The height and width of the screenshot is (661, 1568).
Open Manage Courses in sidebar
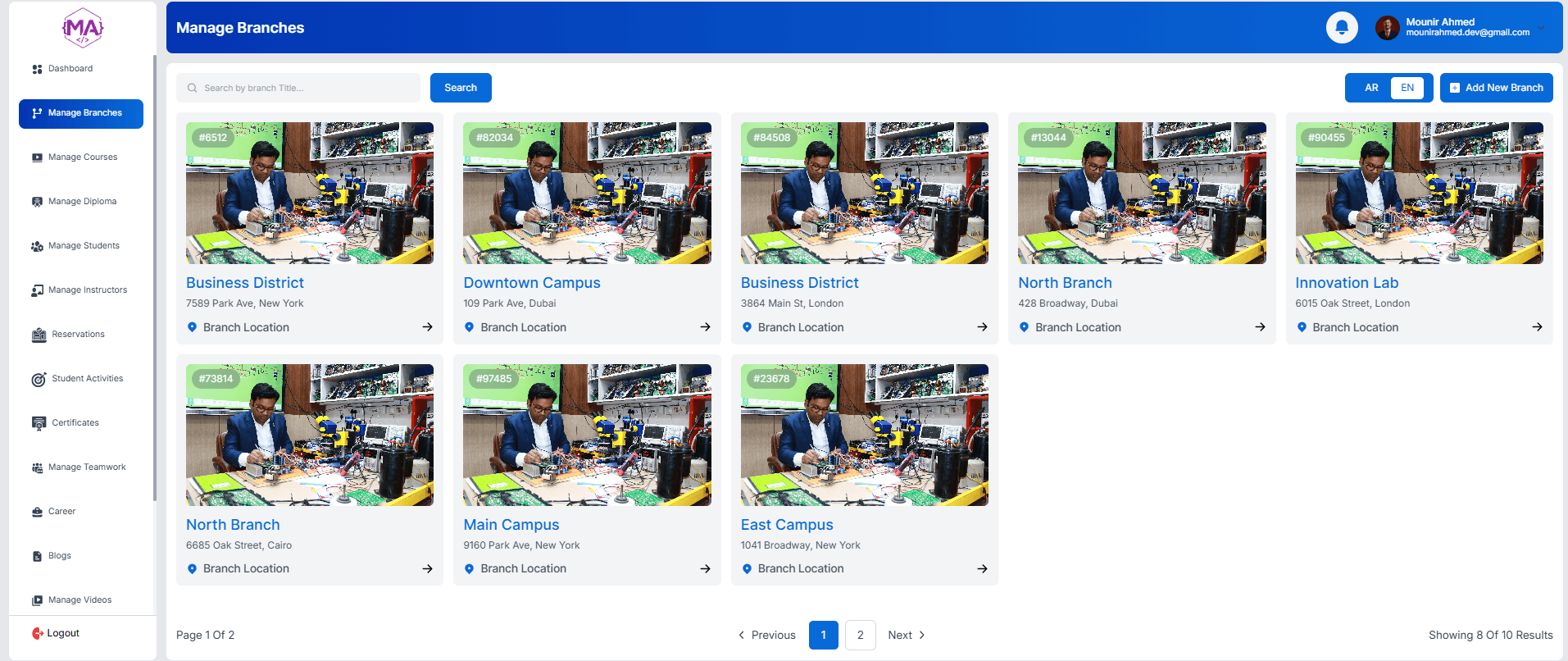click(x=82, y=157)
